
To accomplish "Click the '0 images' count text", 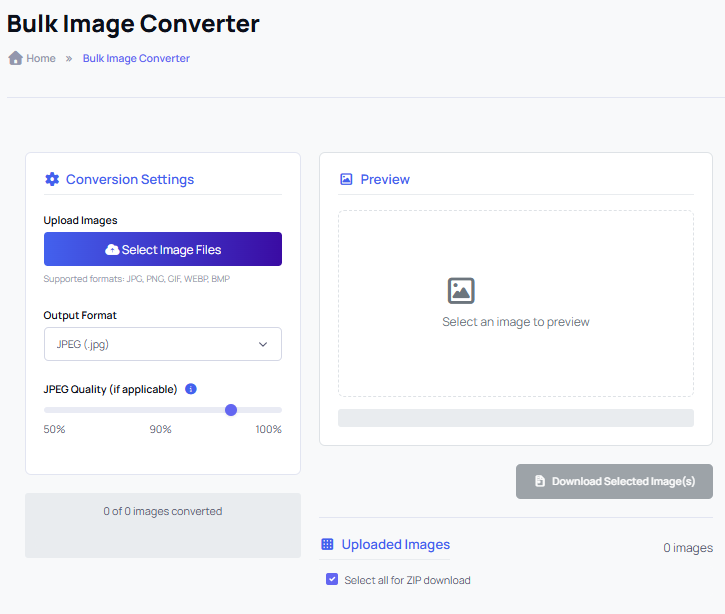I will [x=688, y=547].
